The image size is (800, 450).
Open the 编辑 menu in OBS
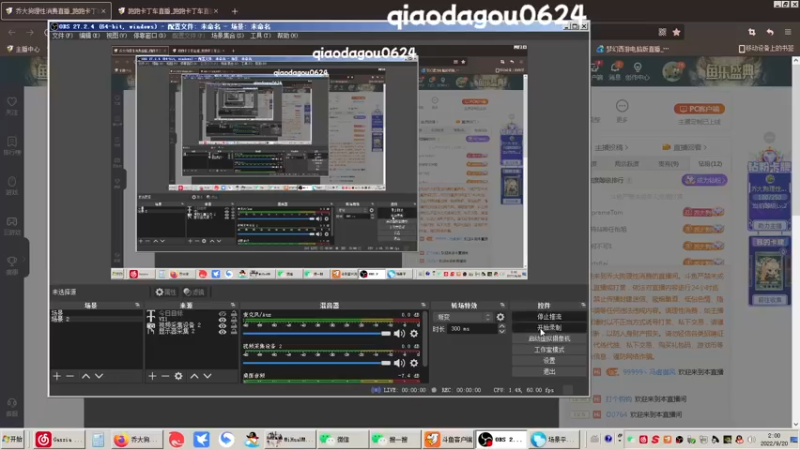89,36
